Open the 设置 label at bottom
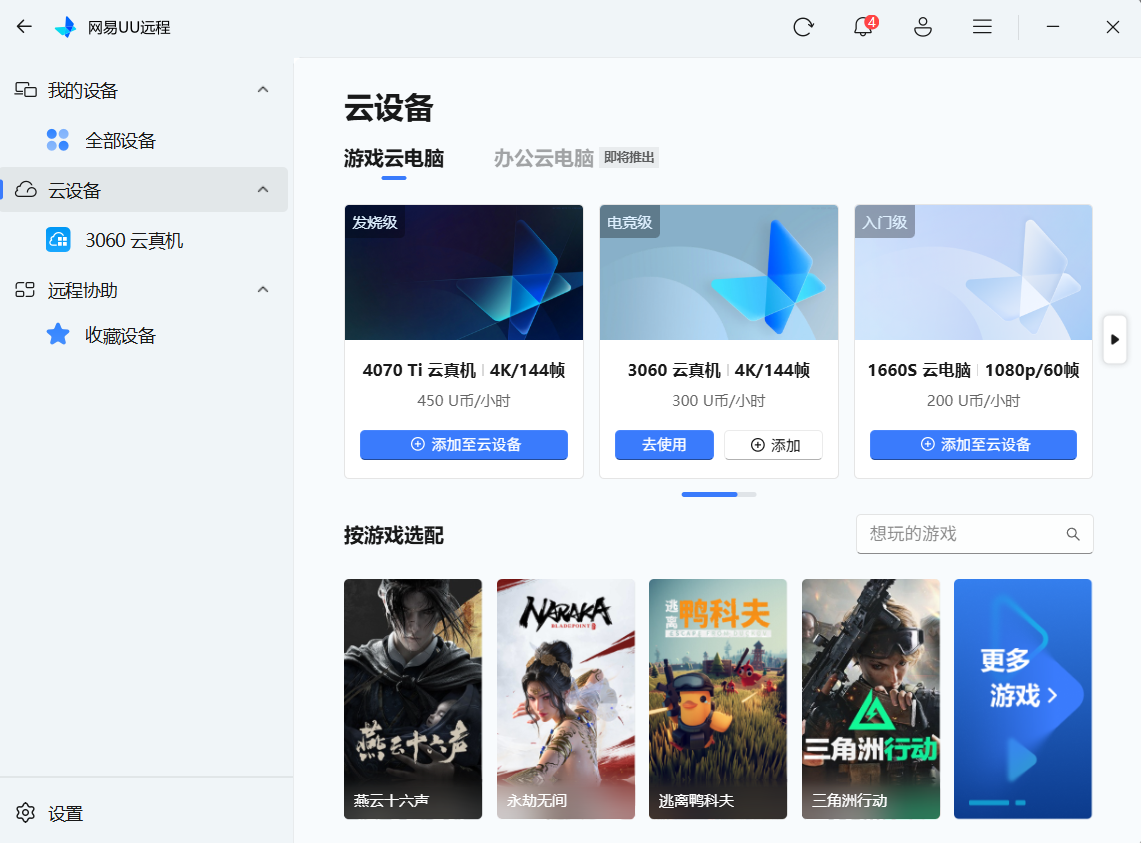This screenshot has width=1141, height=843. tap(65, 814)
